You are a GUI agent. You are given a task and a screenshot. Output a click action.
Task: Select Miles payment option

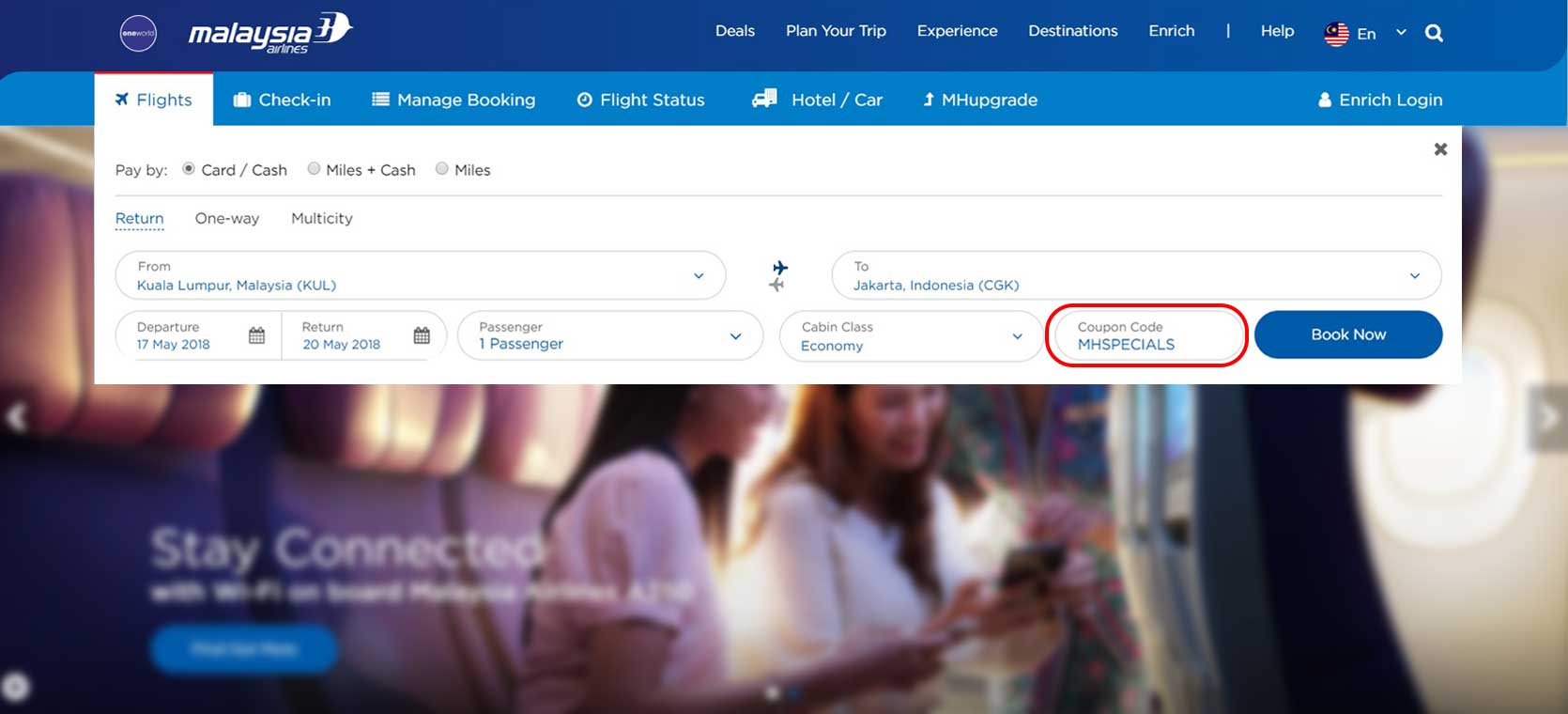click(441, 169)
